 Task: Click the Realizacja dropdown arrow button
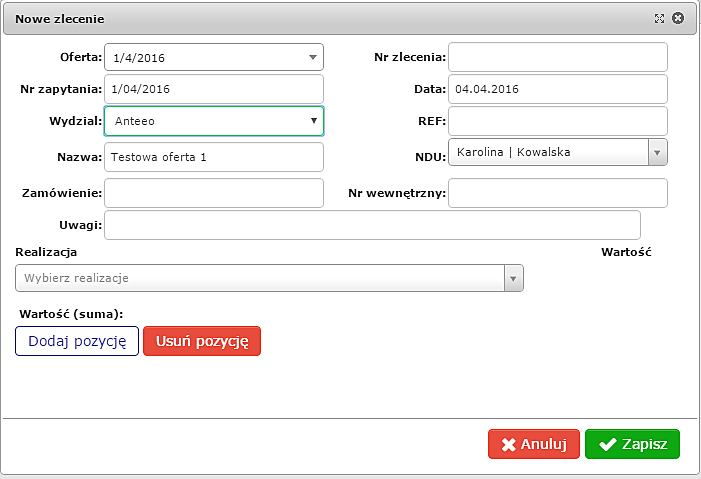pyautogui.click(x=513, y=277)
